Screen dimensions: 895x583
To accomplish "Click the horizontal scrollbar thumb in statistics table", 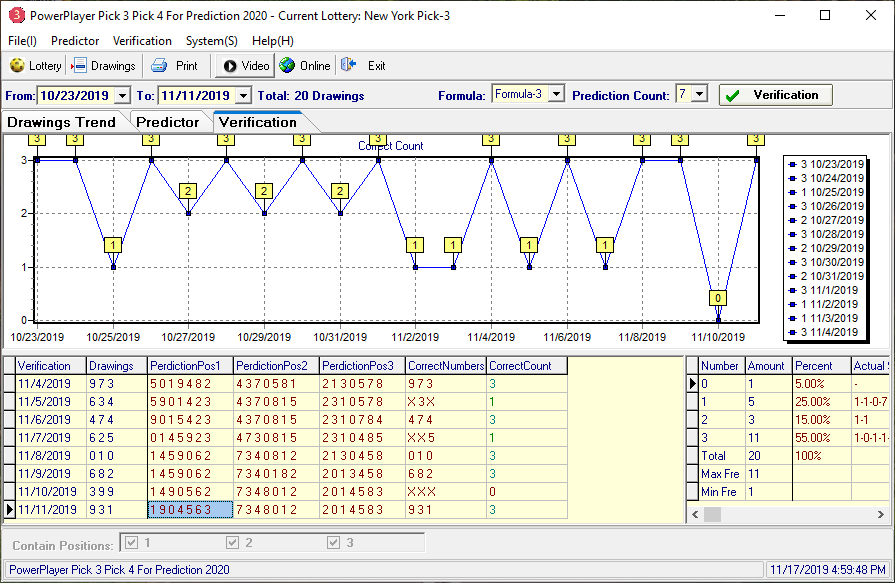I will pyautogui.click(x=712, y=514).
